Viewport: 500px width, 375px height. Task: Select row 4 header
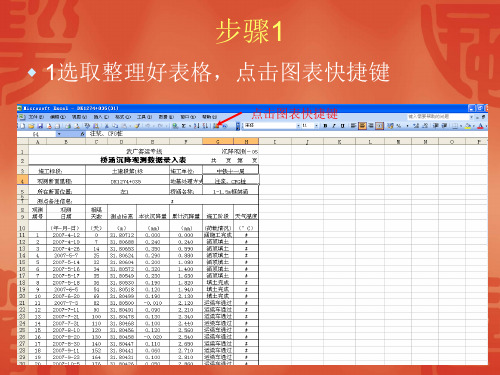[x=22, y=180]
